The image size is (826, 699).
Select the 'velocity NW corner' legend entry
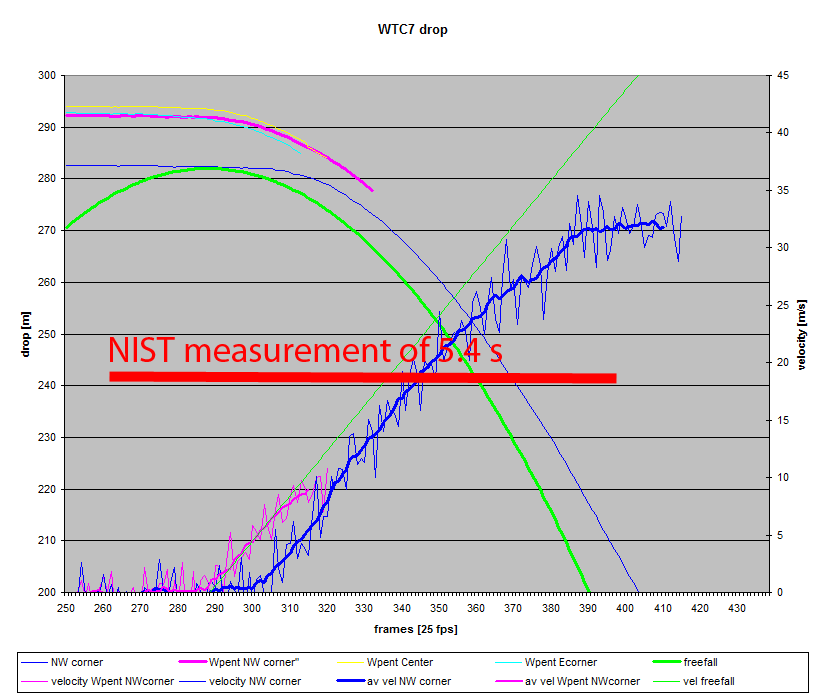[x=257, y=681]
